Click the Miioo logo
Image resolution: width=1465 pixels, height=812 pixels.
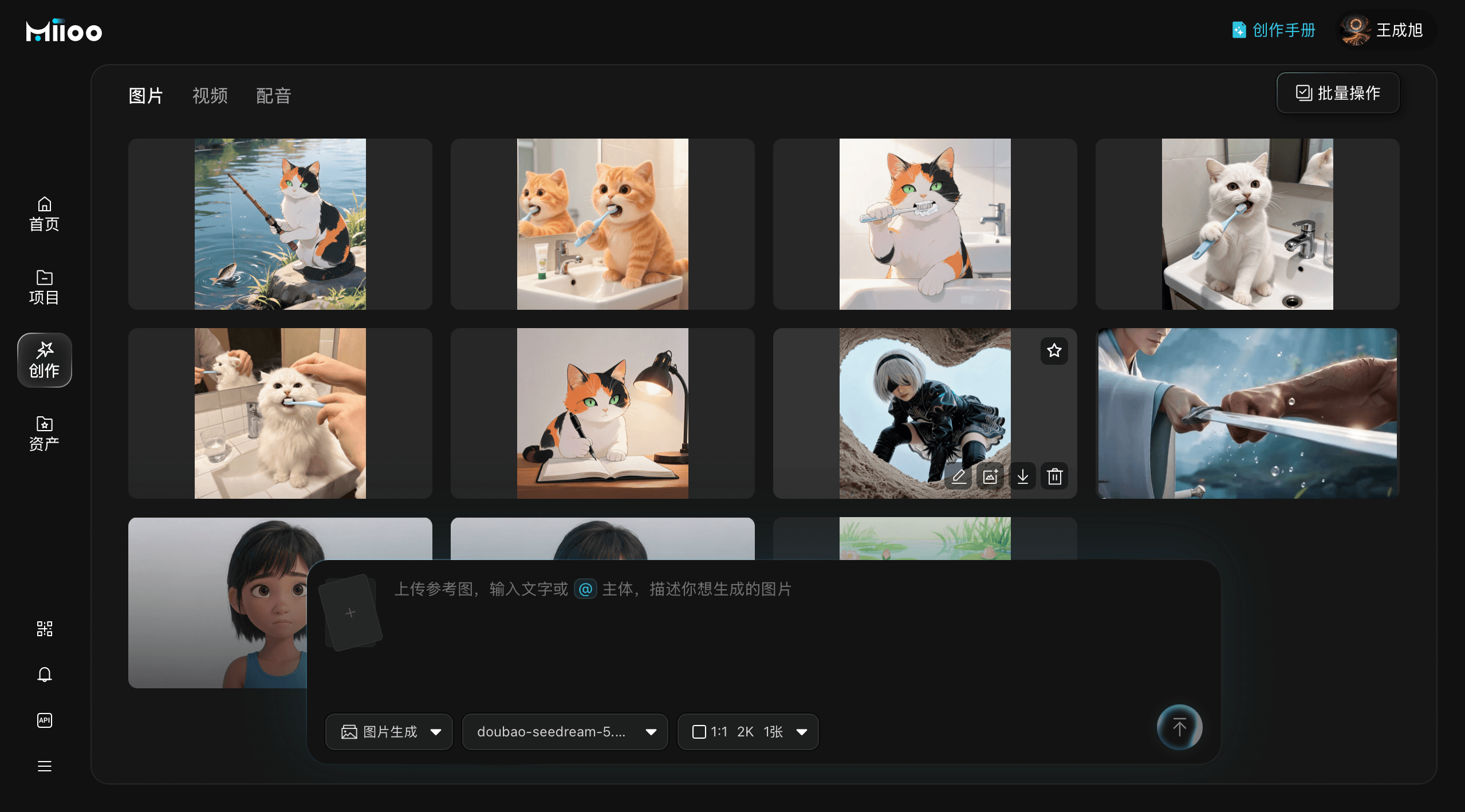coord(64,31)
